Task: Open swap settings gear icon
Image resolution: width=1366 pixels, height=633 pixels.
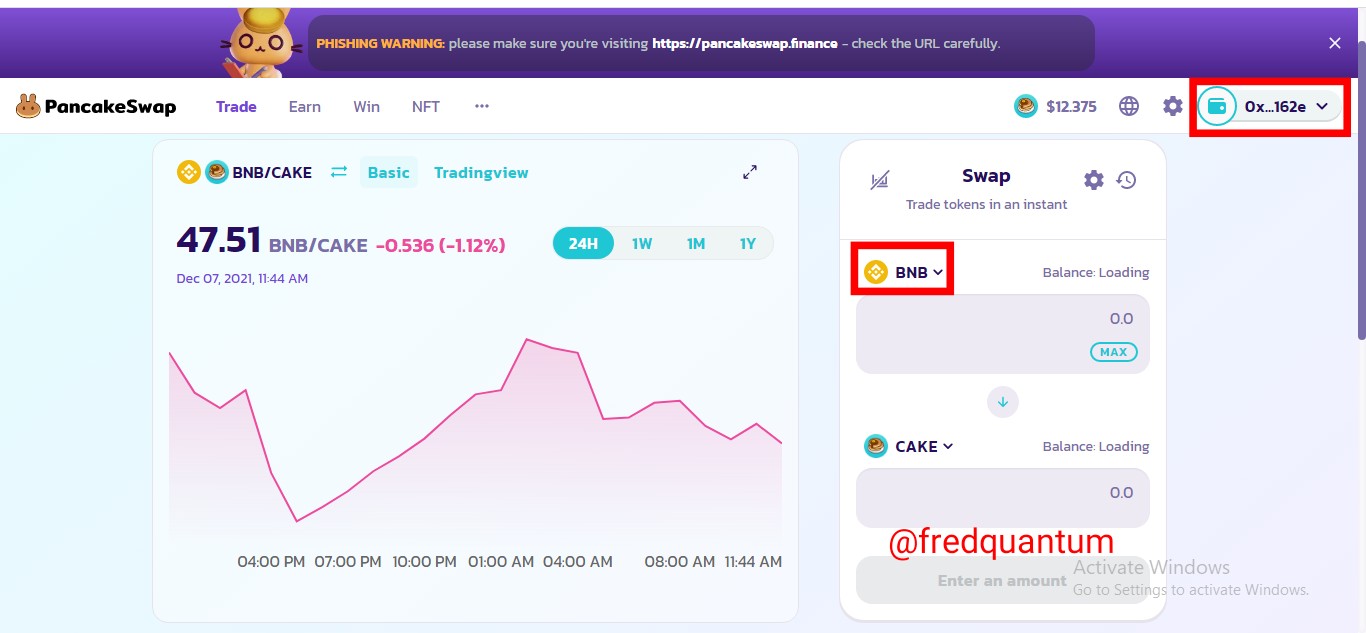Action: (x=1094, y=180)
